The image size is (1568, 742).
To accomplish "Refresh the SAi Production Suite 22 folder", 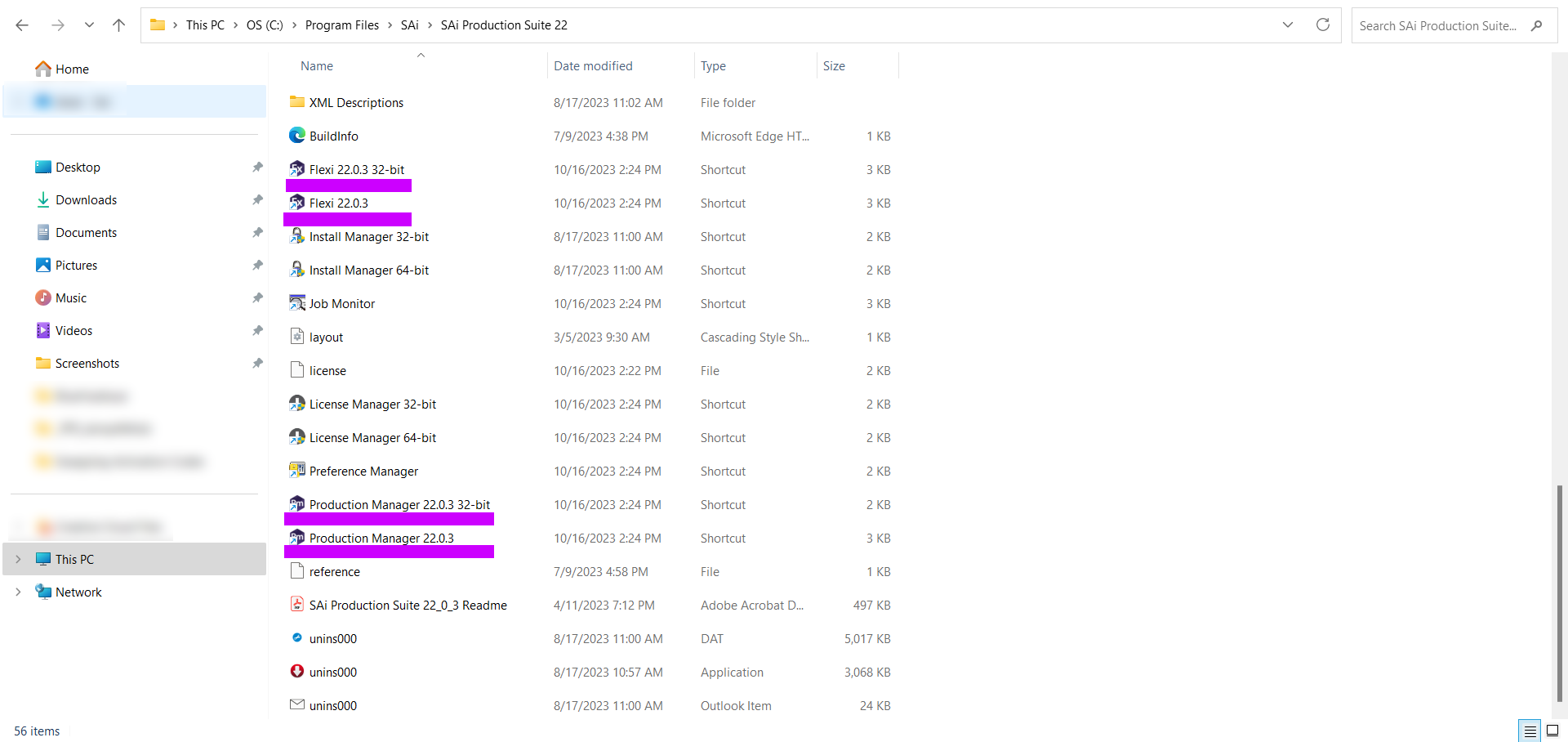I will coord(1323,25).
